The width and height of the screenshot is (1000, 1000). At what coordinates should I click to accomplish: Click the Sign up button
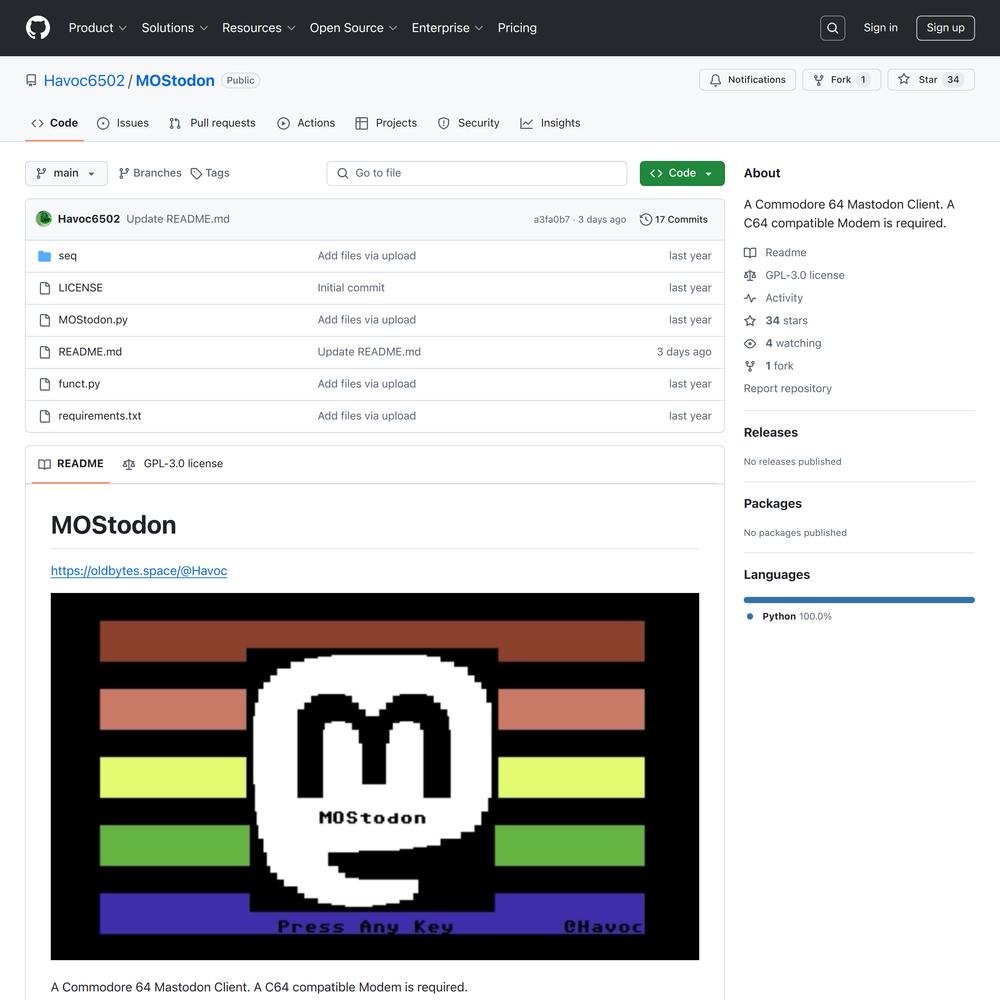tap(945, 28)
